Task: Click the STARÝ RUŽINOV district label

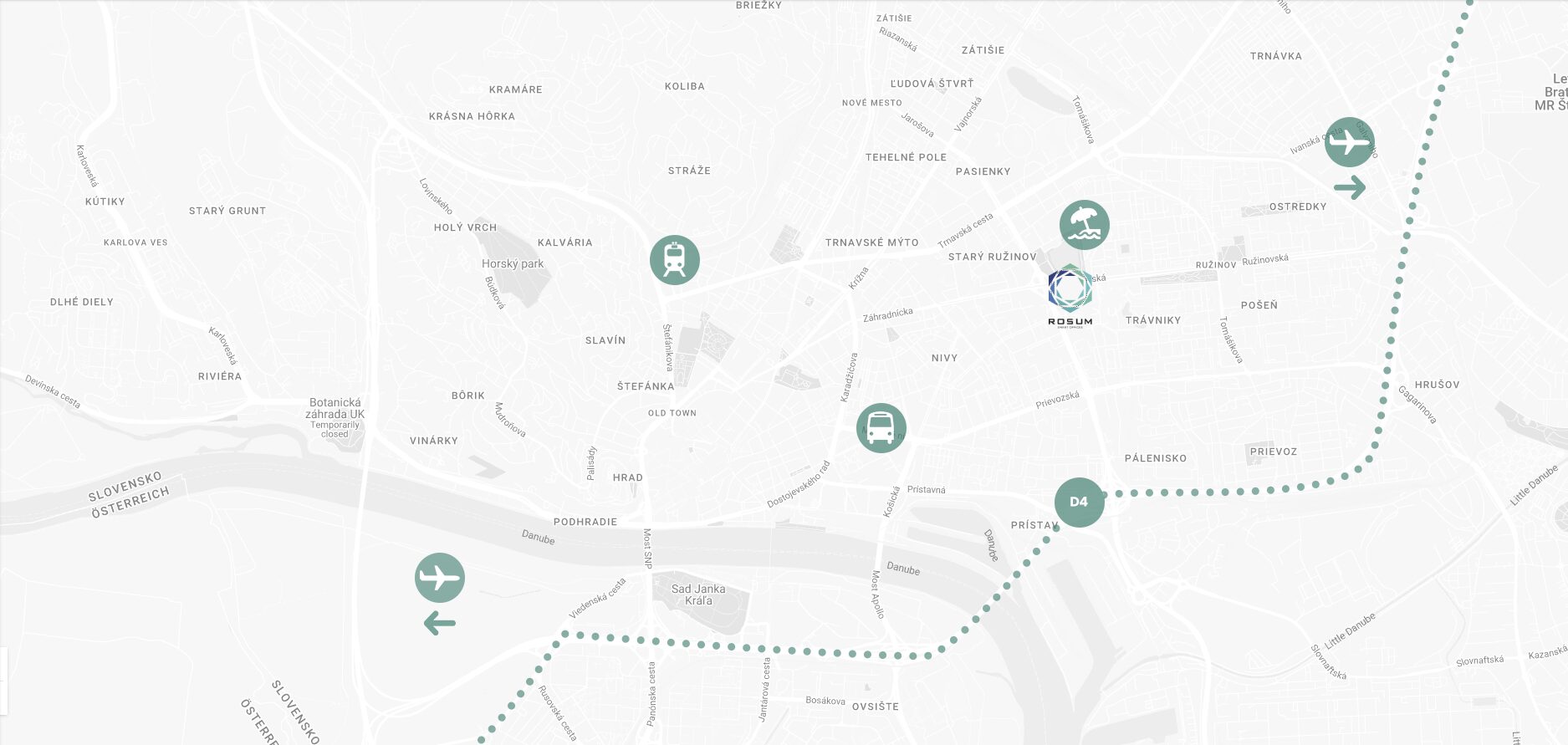Action: [993, 257]
